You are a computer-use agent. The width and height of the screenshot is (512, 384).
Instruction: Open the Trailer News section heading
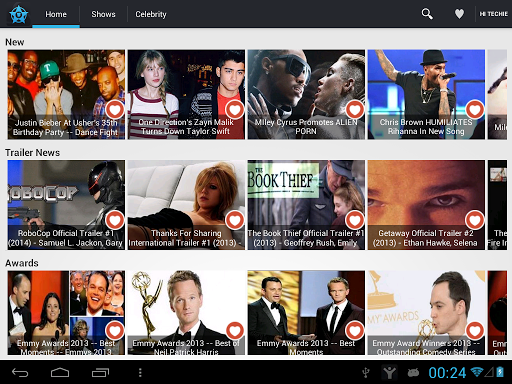click(x=32, y=153)
